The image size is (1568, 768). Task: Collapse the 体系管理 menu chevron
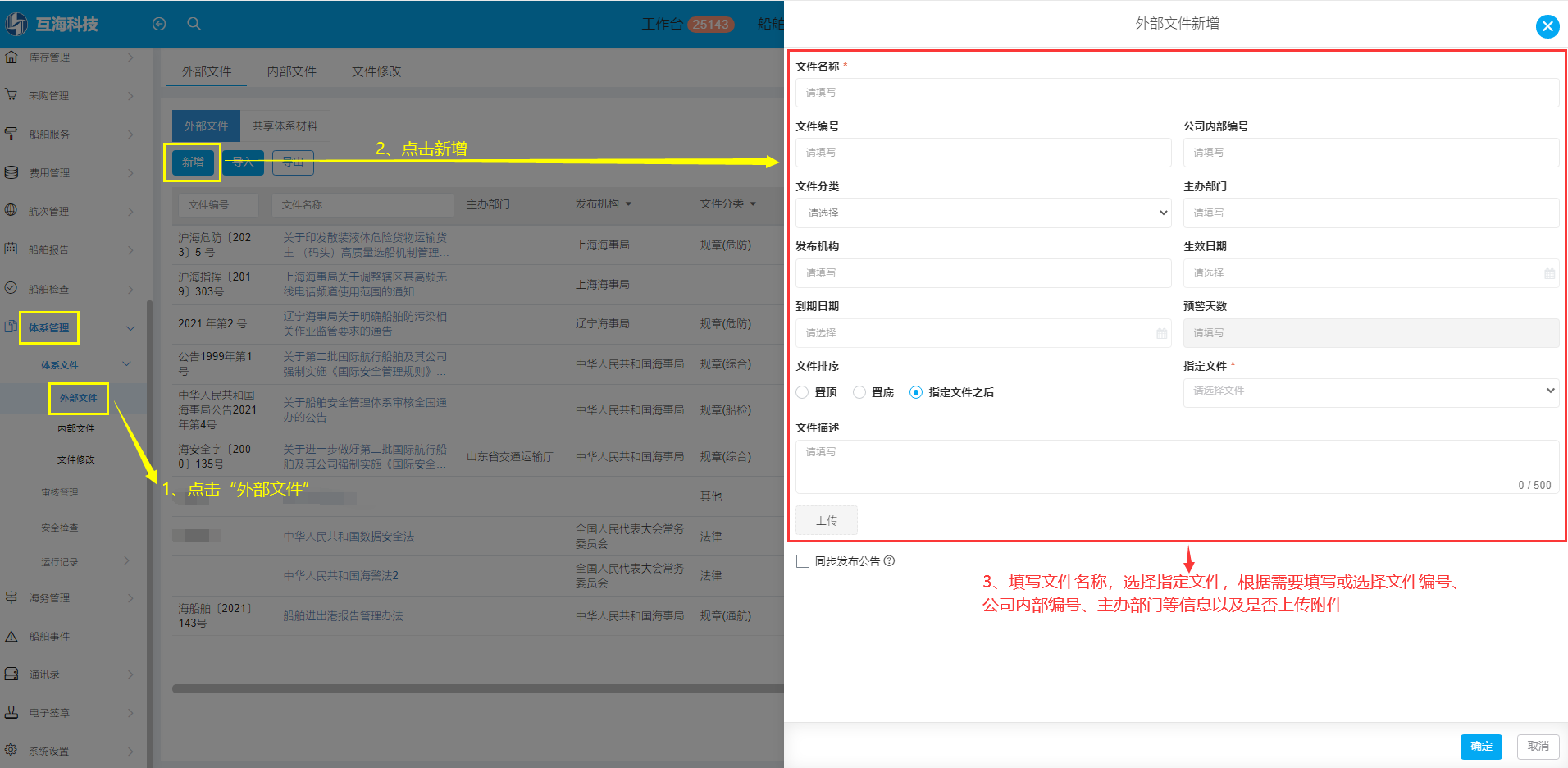pyautogui.click(x=130, y=328)
